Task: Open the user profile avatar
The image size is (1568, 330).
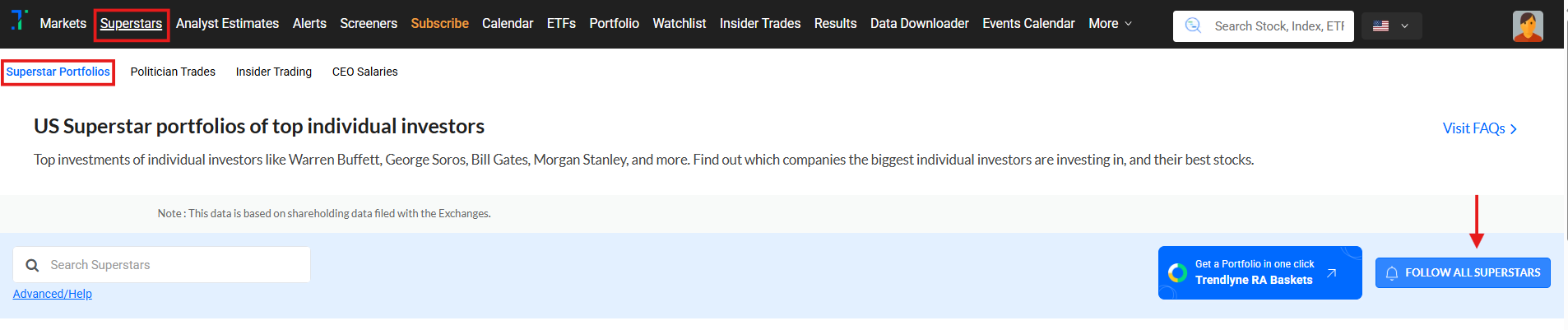Action: point(1527,26)
